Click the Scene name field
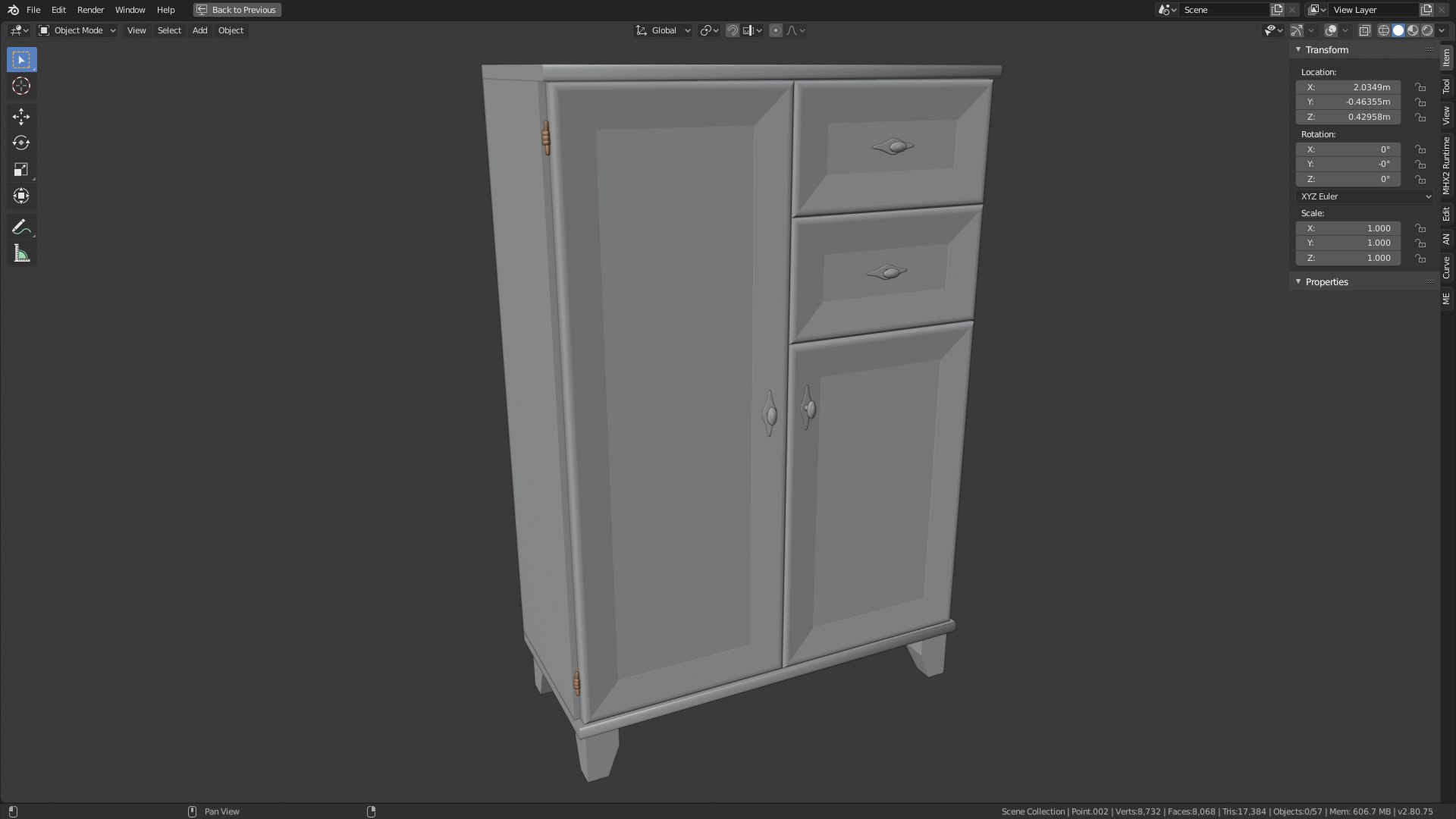The width and height of the screenshot is (1456, 819). tap(1225, 10)
